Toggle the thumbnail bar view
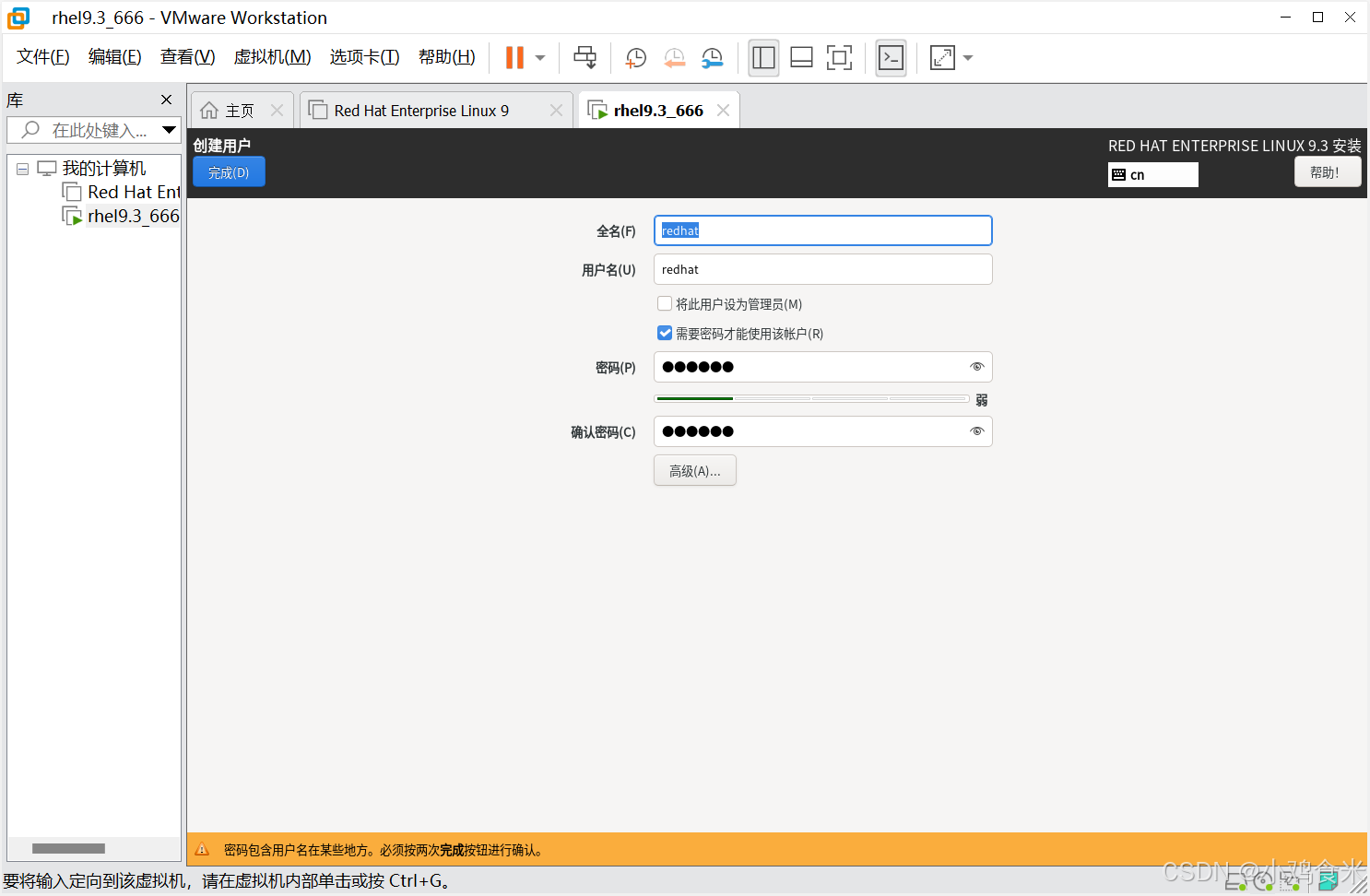Screen dimensions: 1370x896 tap(801, 58)
